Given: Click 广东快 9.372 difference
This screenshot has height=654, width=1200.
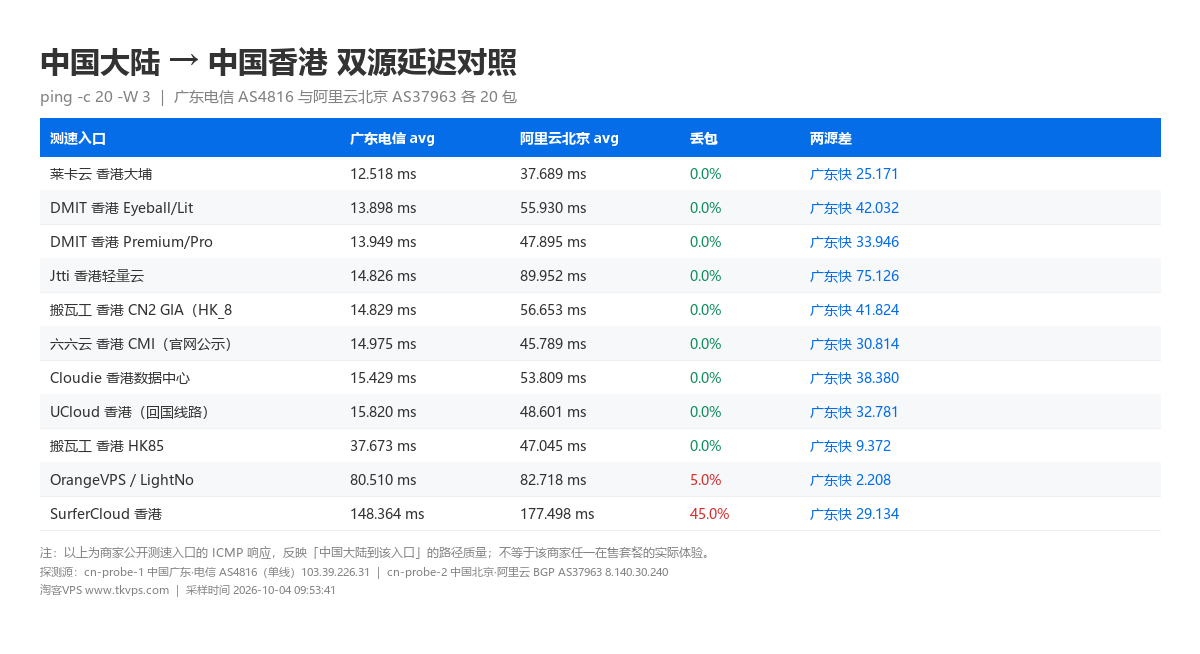Looking at the screenshot, I should [x=850, y=446].
